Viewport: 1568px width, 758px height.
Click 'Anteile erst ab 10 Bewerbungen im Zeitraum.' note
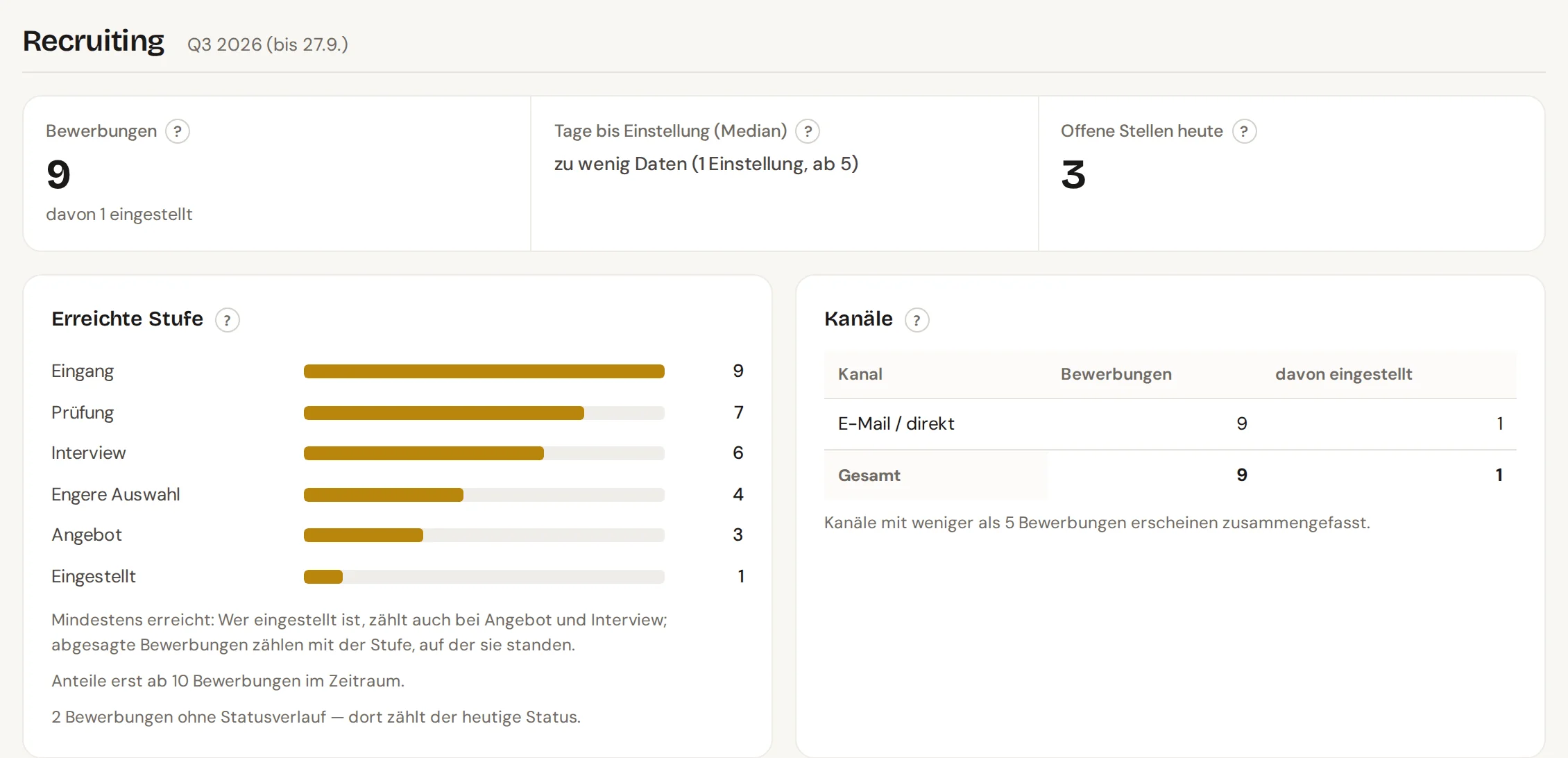pos(228,681)
